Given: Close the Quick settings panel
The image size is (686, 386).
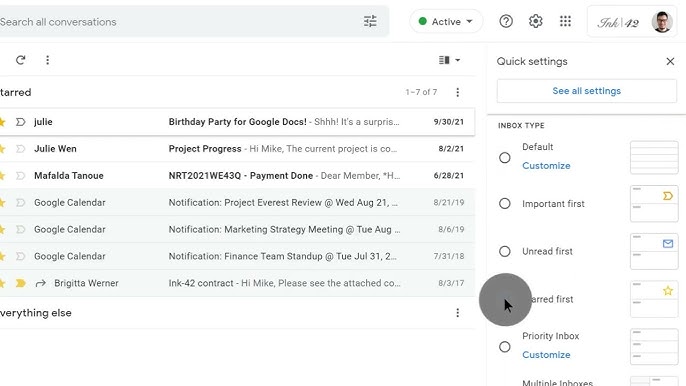Looking at the screenshot, I should 670,61.
